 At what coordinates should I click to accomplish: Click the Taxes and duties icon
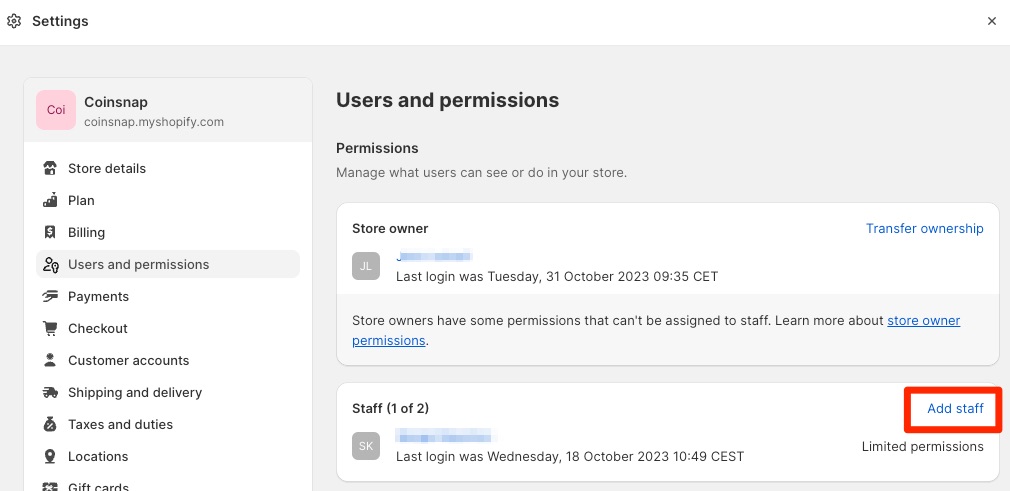click(50, 424)
